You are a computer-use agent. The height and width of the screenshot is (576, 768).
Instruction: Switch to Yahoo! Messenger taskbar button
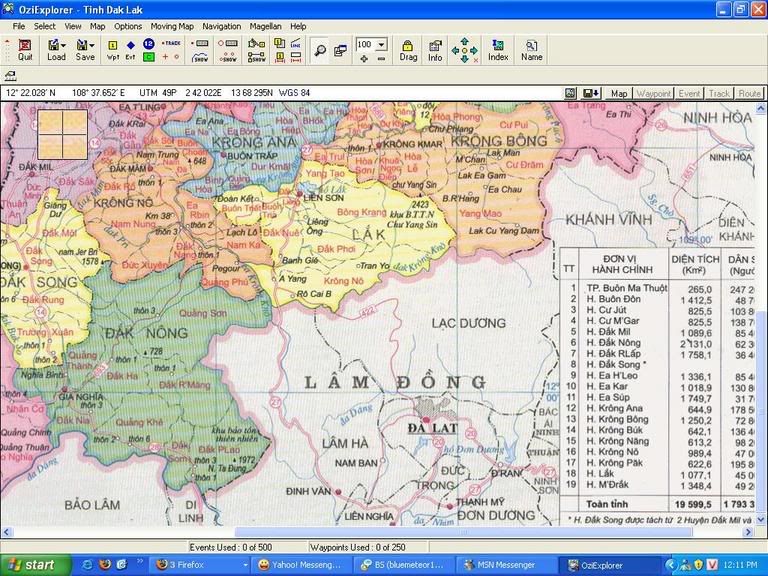pos(301,565)
